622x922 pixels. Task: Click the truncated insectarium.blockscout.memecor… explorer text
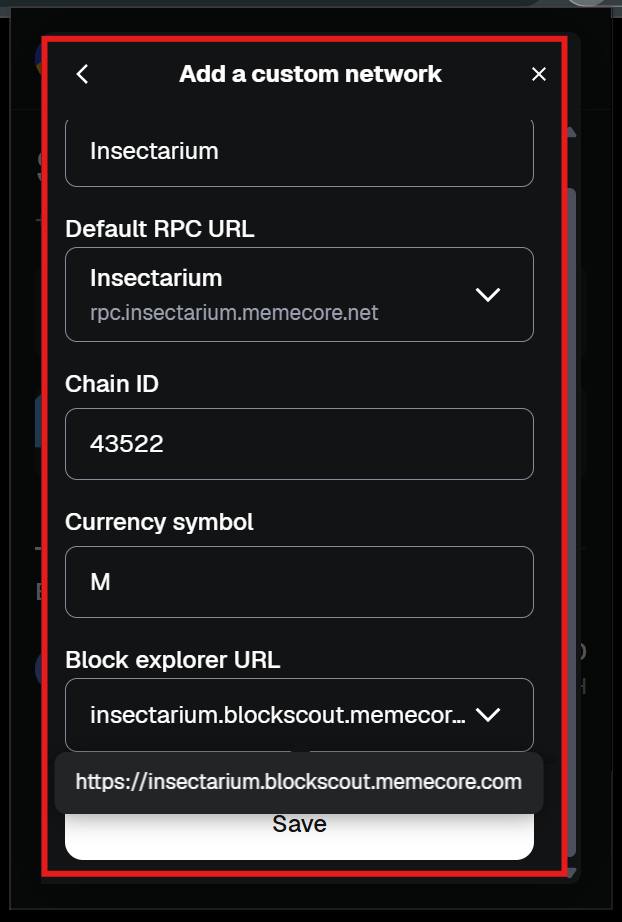(x=277, y=715)
